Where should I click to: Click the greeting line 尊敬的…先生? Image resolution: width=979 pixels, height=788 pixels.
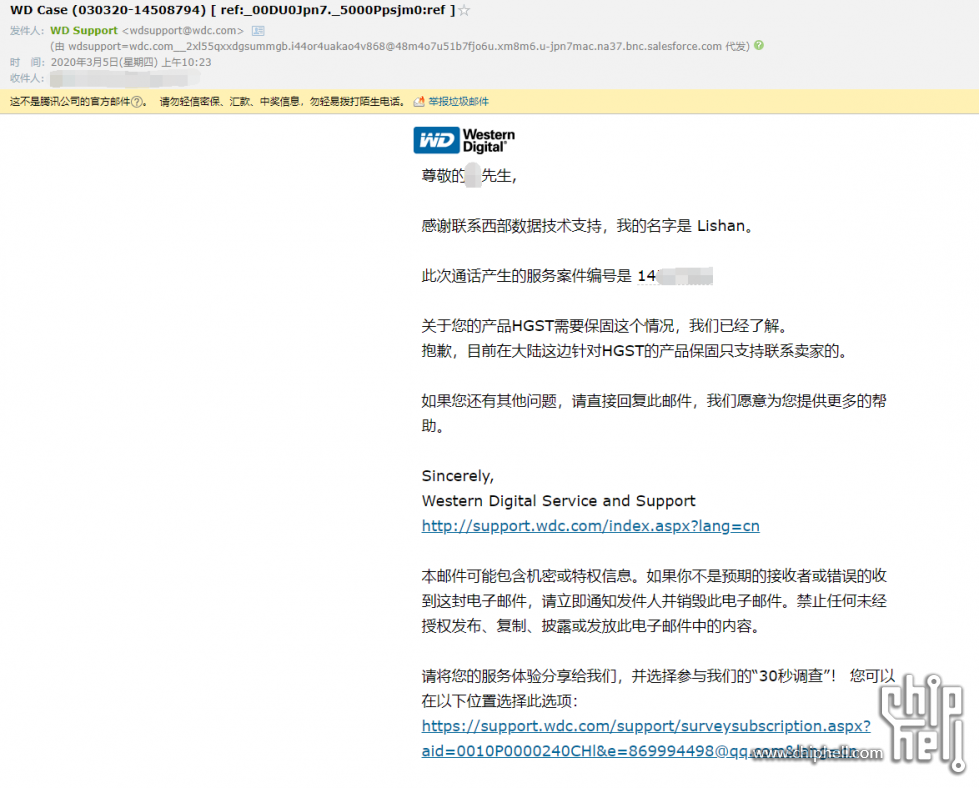[x=469, y=176]
